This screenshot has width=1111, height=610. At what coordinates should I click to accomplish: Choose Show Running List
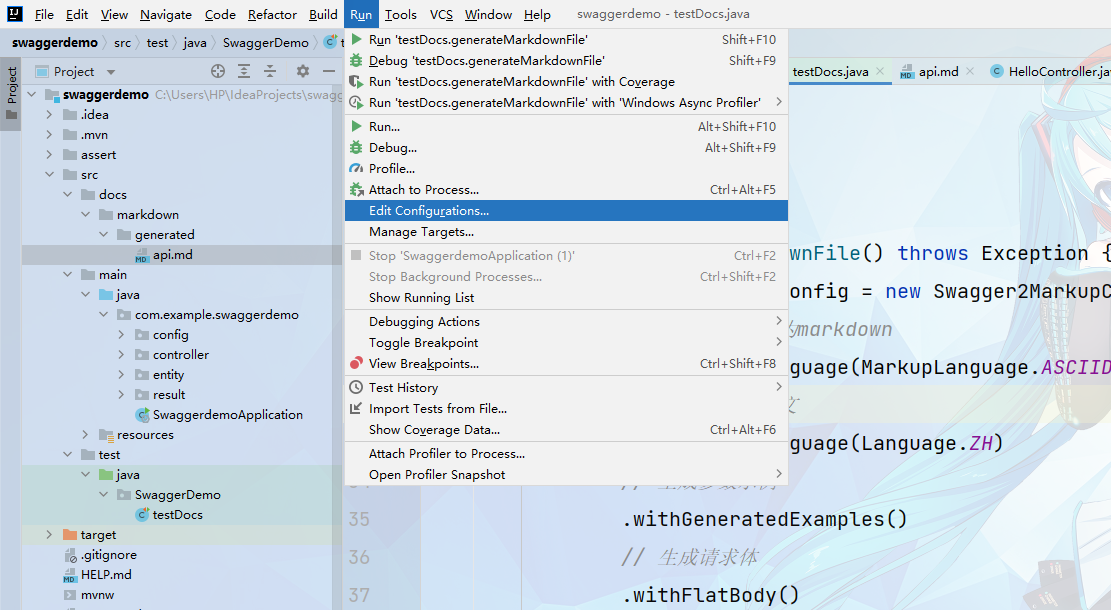tap(566, 298)
